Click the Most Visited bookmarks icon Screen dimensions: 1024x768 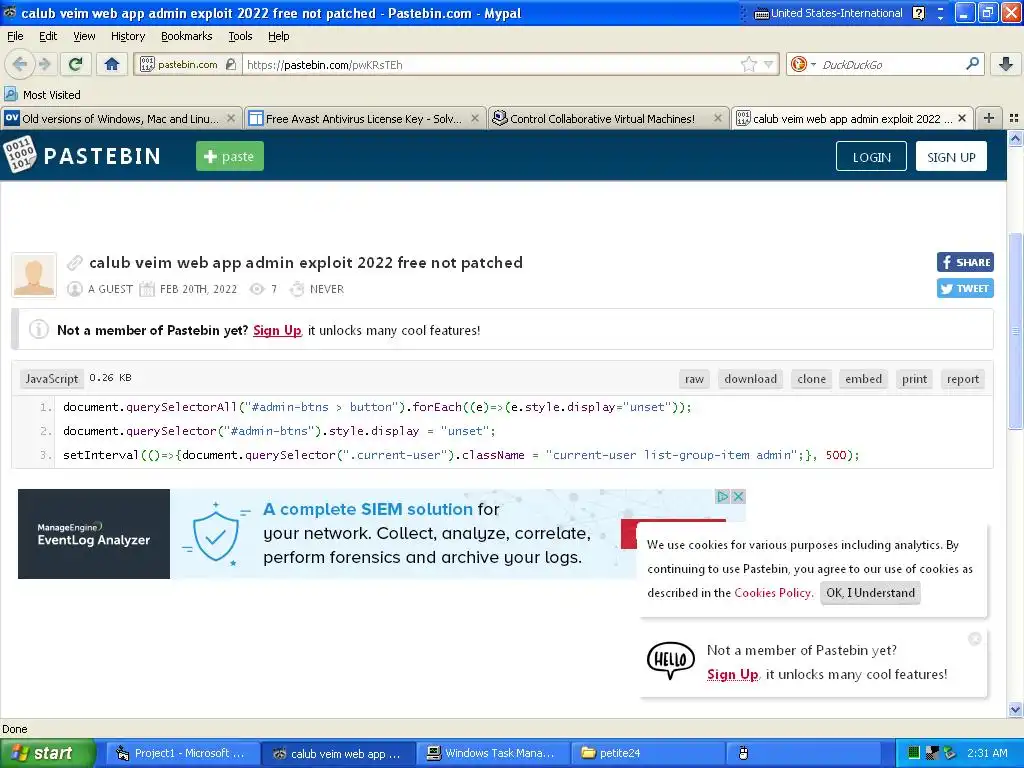click(x=11, y=95)
